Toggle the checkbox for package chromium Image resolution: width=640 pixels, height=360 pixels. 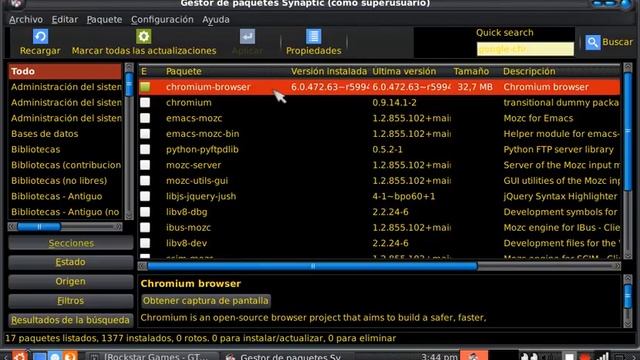pos(145,102)
